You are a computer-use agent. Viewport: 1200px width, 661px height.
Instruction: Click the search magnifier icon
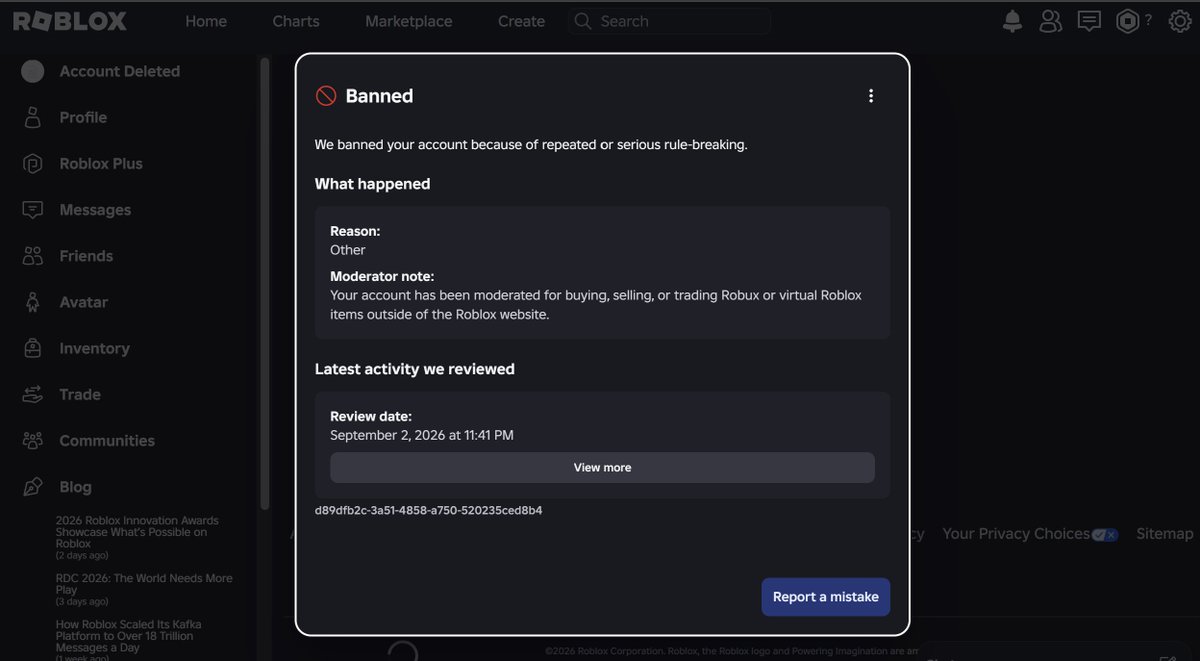click(x=583, y=21)
